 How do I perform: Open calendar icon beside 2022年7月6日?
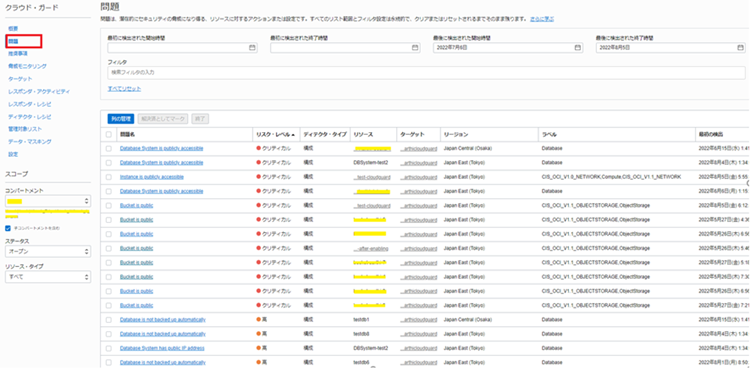click(577, 48)
